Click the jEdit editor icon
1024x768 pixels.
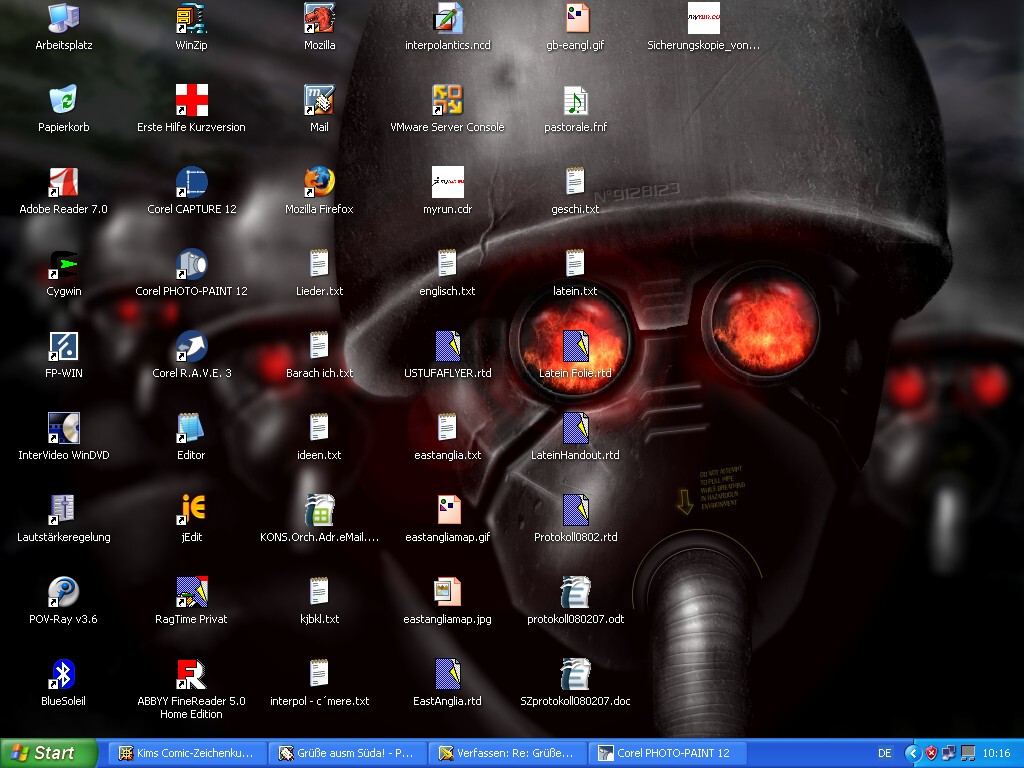(x=191, y=511)
